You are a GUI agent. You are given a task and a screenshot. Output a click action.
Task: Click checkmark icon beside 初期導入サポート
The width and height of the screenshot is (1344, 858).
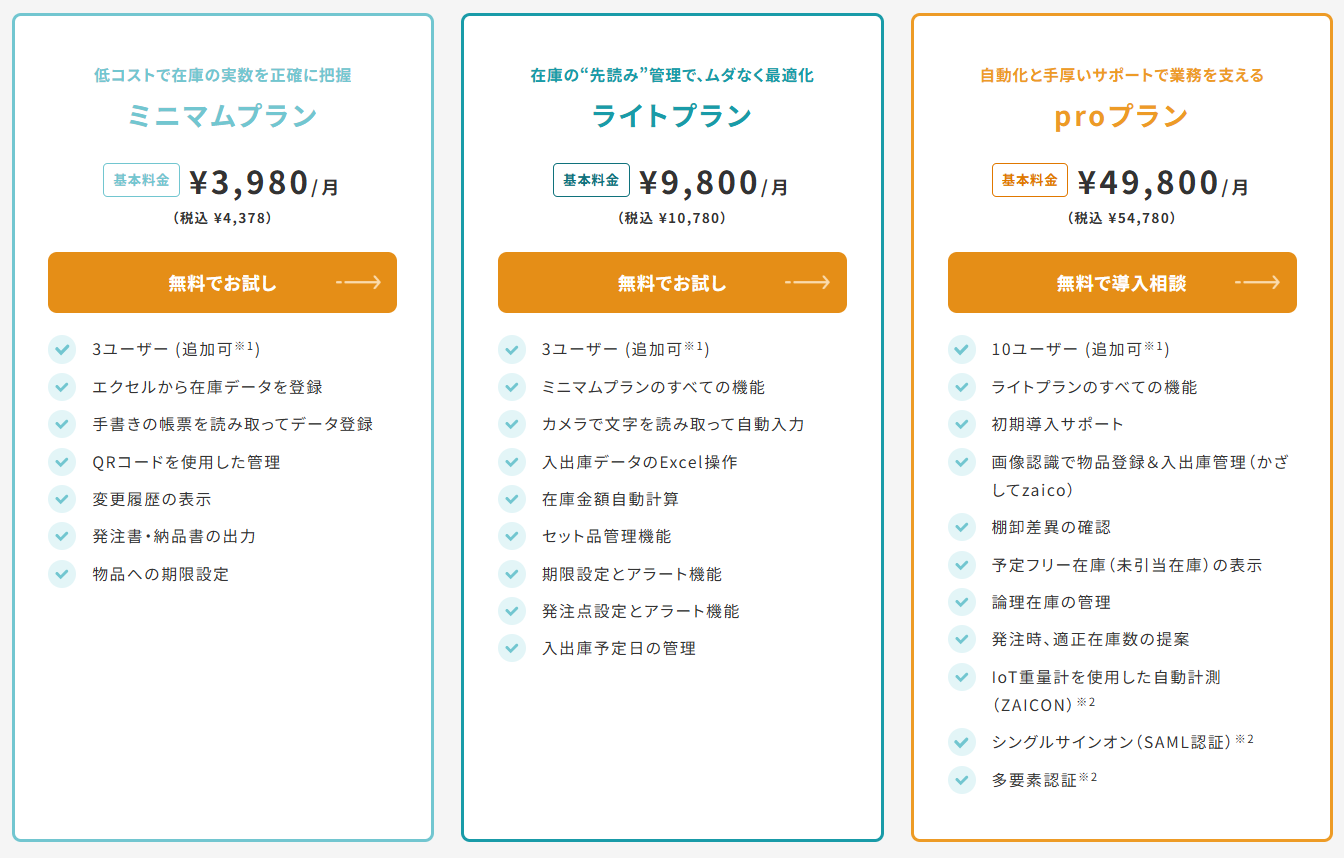coord(962,424)
